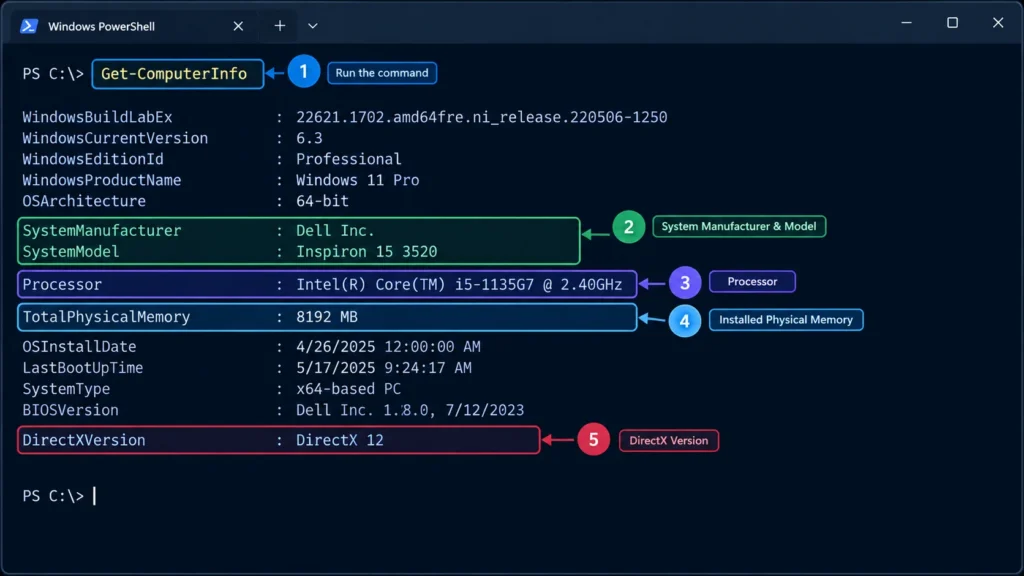Image resolution: width=1024 pixels, height=576 pixels.
Task: Click the SystemModel property name
Action: pyautogui.click(x=71, y=251)
